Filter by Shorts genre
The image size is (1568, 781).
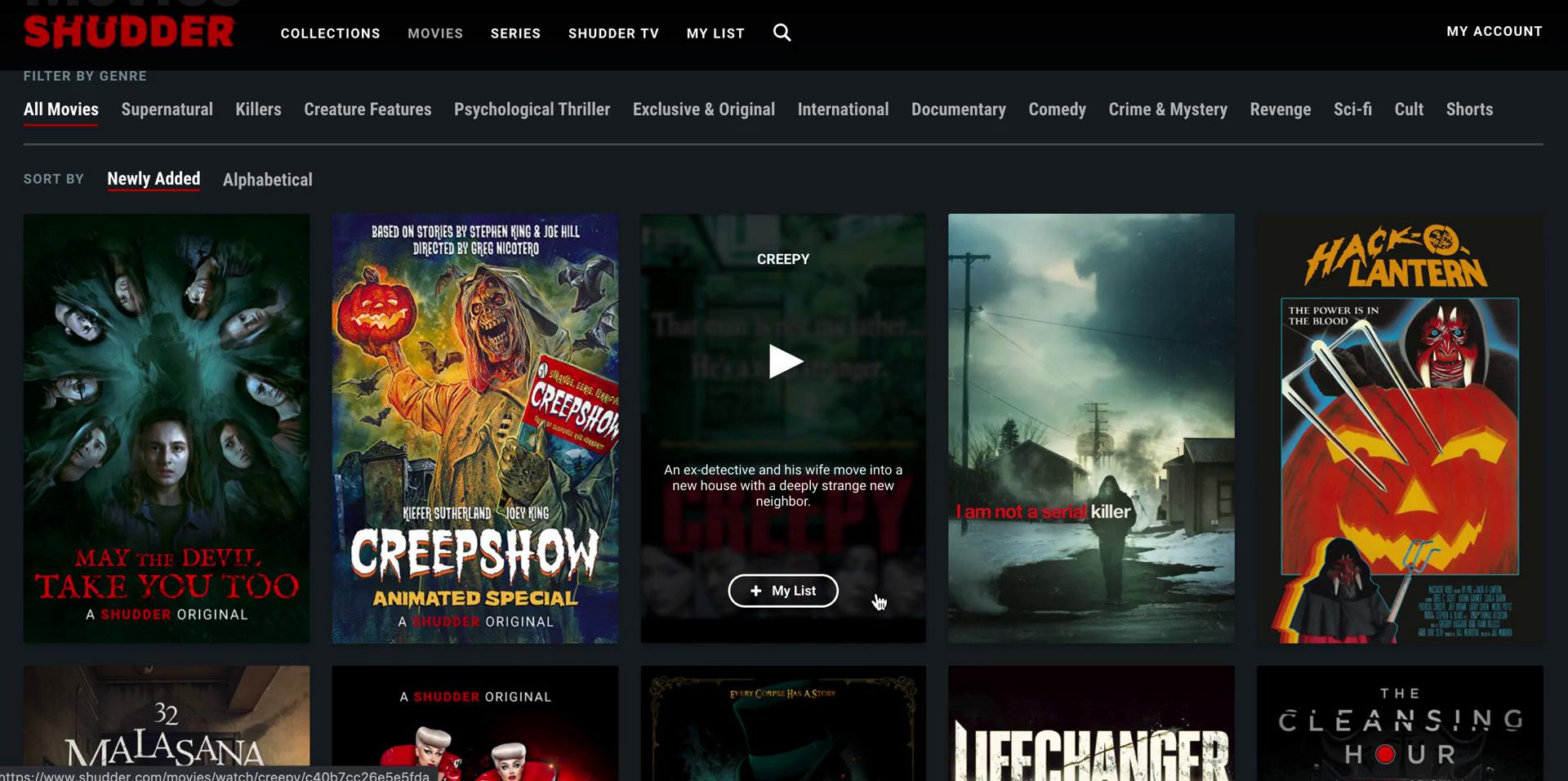coord(1469,109)
